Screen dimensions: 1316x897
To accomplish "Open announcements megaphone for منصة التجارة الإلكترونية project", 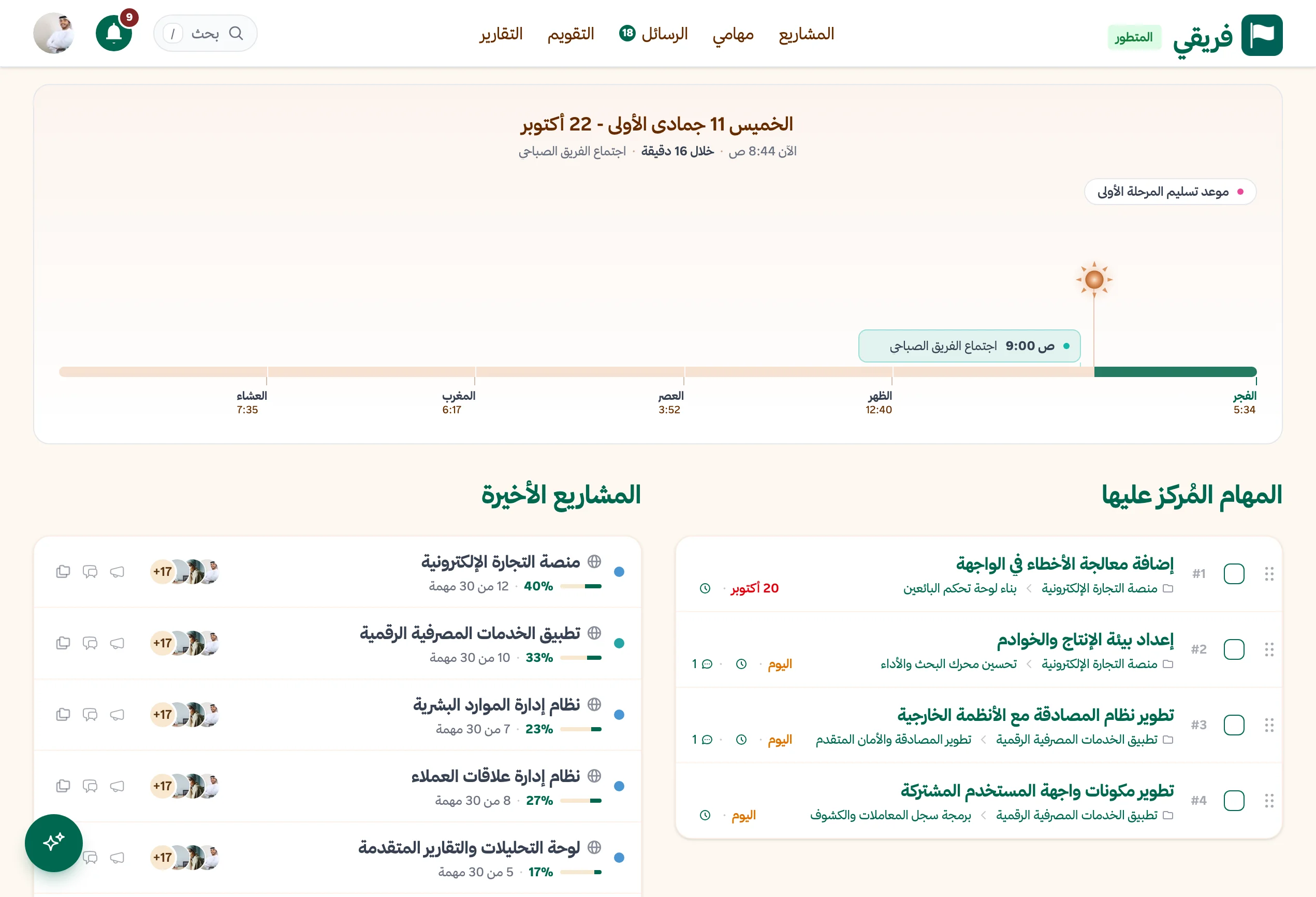I will click(117, 572).
